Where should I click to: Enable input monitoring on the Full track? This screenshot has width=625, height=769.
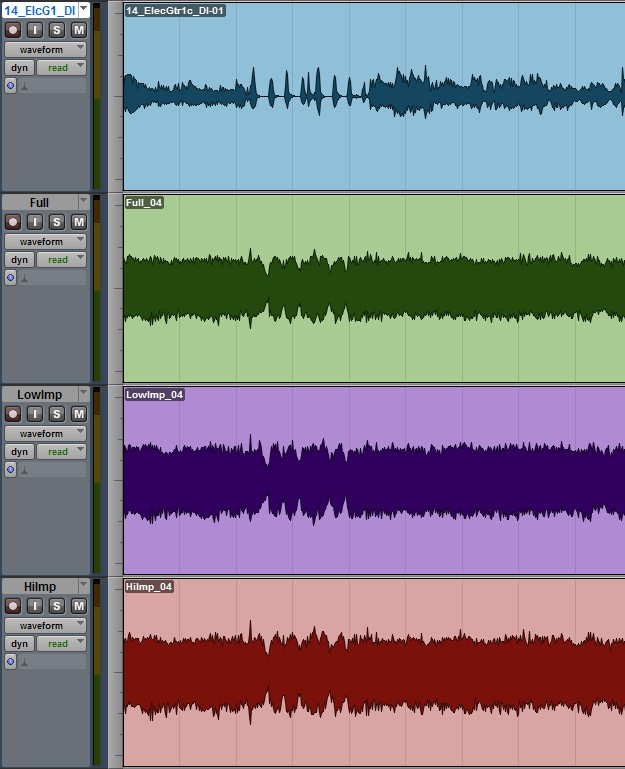coord(35,222)
